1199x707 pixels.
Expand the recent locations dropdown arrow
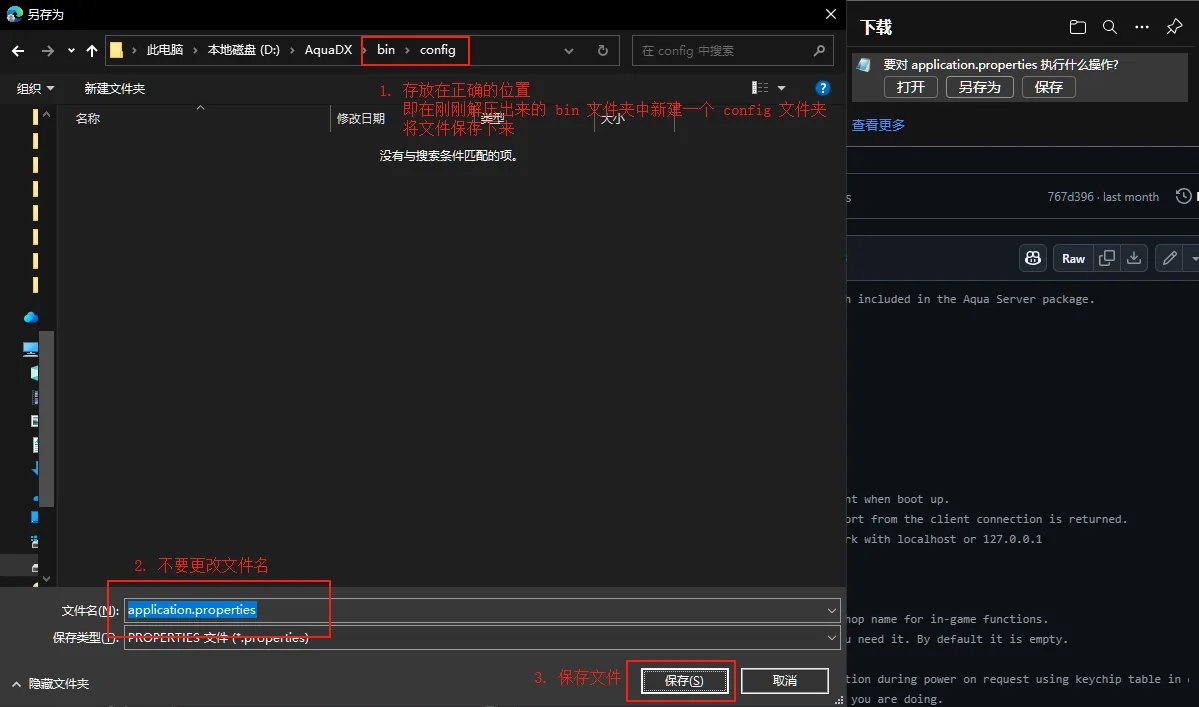[71, 50]
